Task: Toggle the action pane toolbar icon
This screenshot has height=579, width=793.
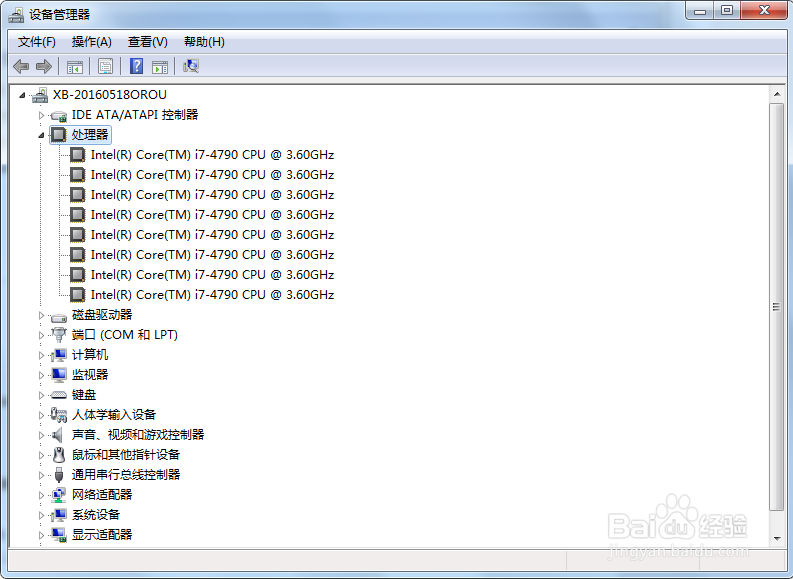Action: pos(160,66)
